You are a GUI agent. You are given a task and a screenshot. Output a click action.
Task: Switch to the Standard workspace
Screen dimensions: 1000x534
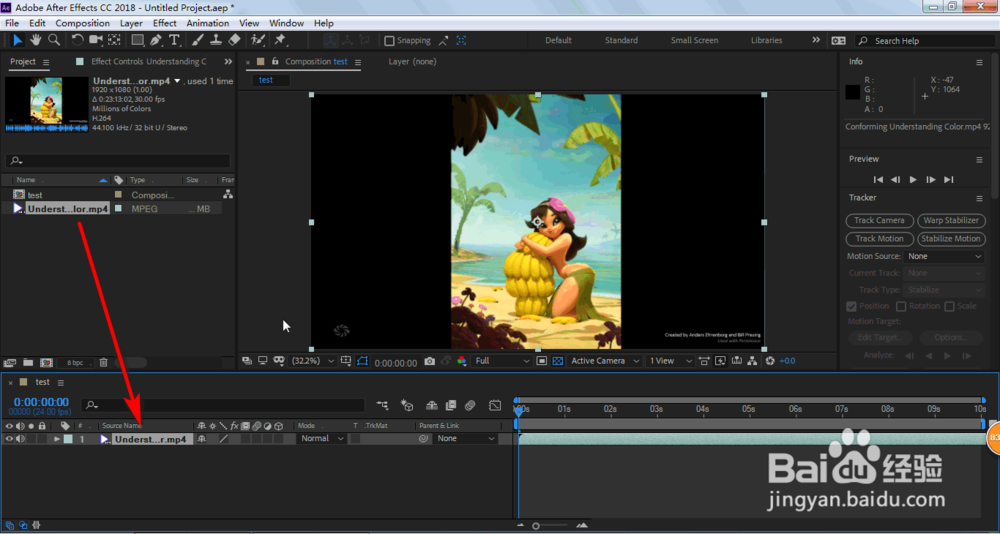[x=621, y=40]
